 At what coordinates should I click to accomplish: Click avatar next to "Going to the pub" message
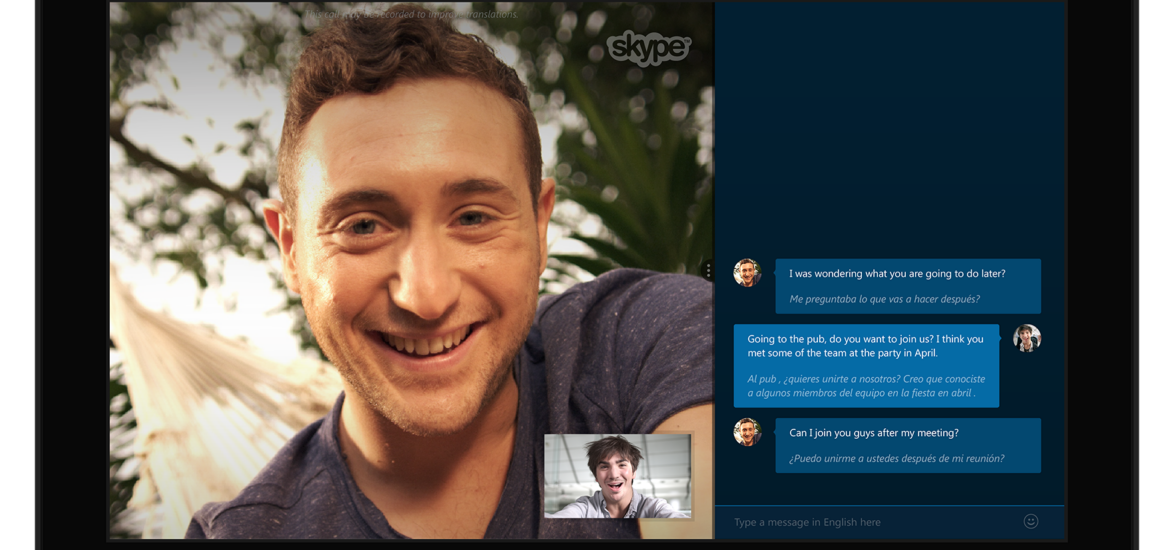1026,338
